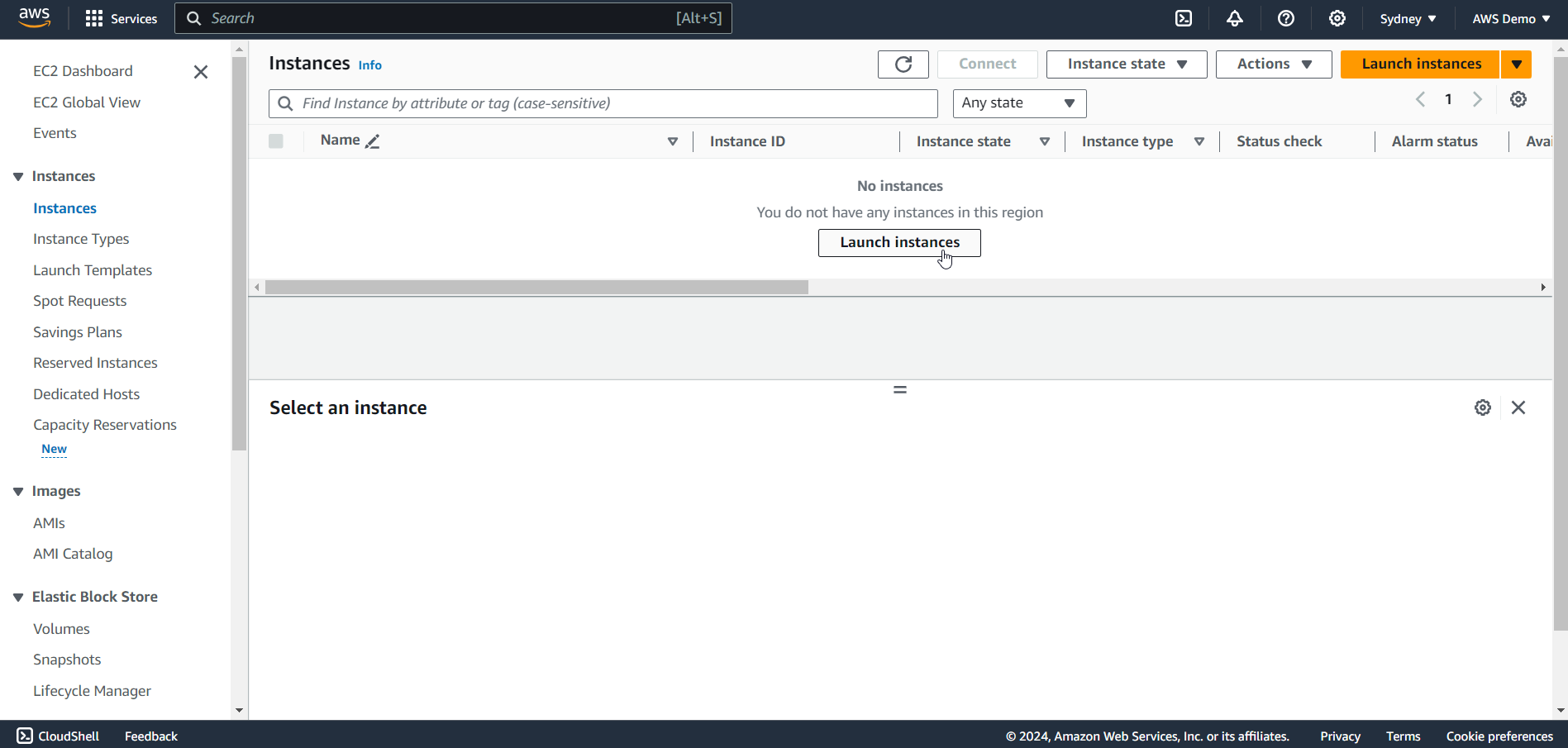Open details panel settings gear
The height and width of the screenshot is (748, 1568).
1483,407
